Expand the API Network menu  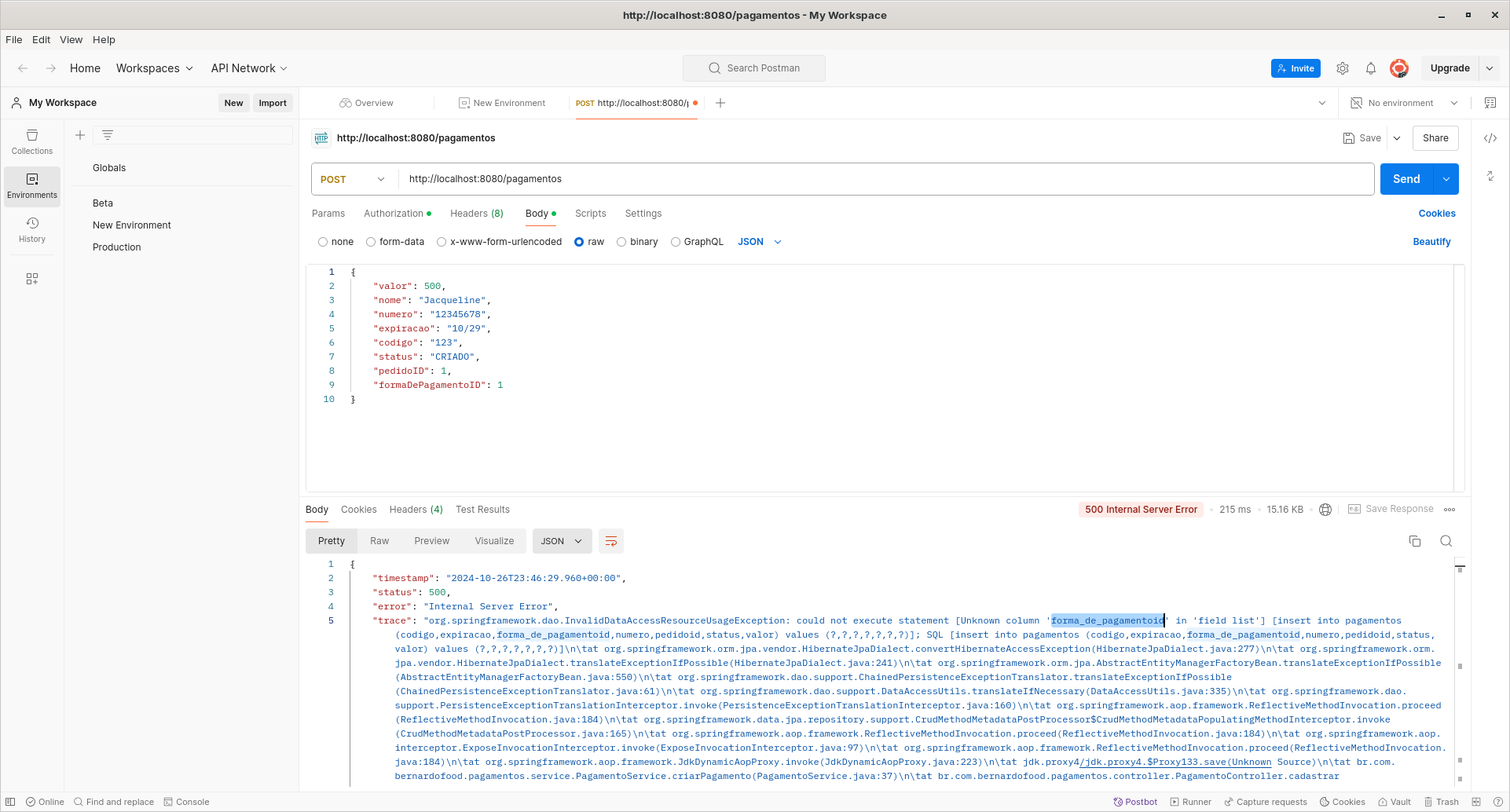[x=249, y=68]
